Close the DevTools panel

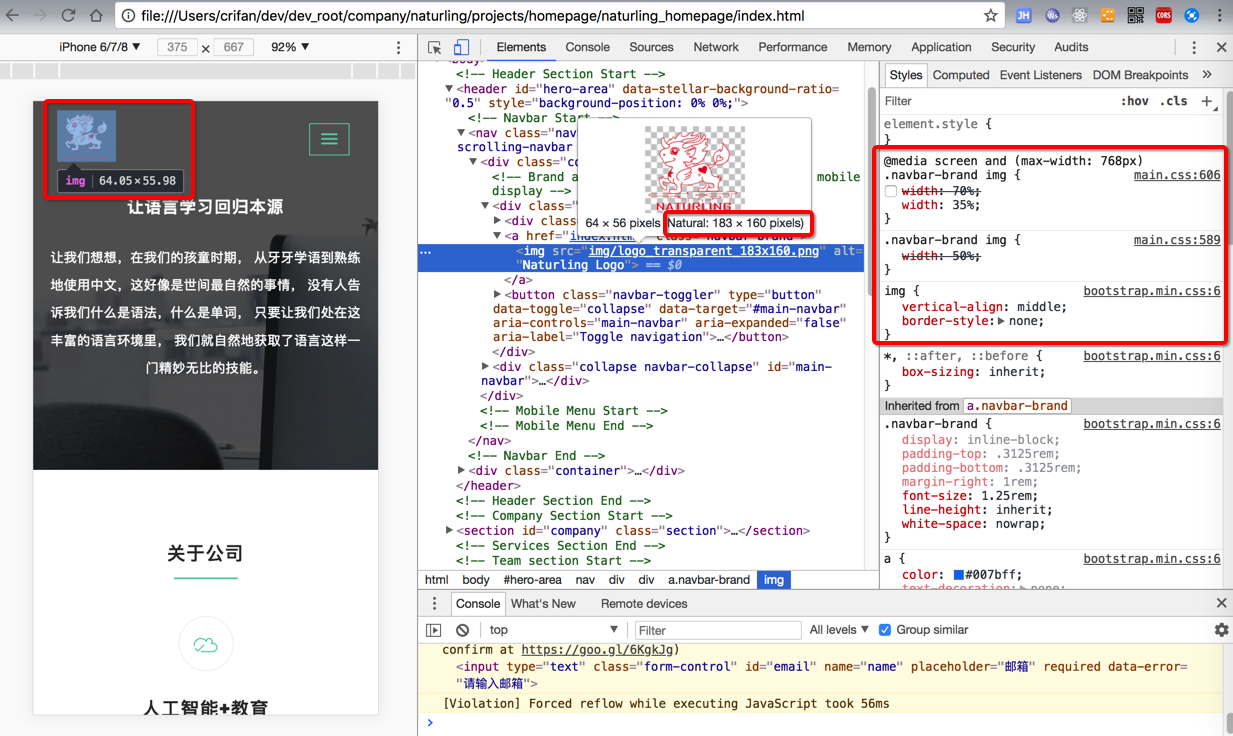[1221, 47]
